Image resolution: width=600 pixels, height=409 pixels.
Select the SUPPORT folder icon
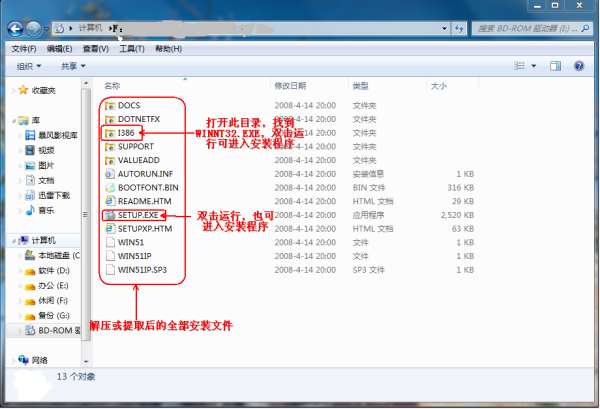click(110, 147)
